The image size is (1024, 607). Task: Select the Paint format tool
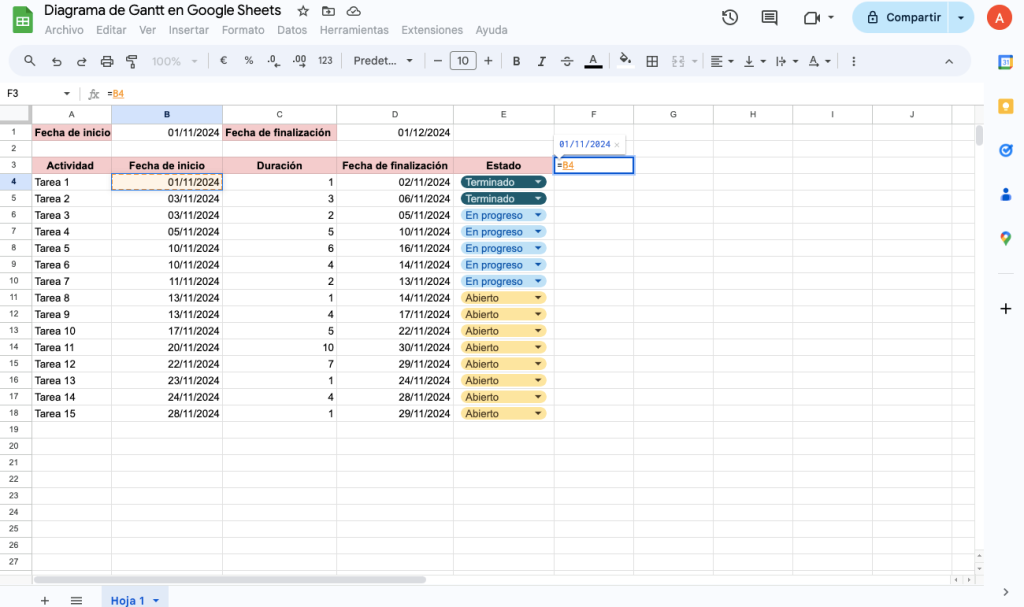tap(131, 61)
